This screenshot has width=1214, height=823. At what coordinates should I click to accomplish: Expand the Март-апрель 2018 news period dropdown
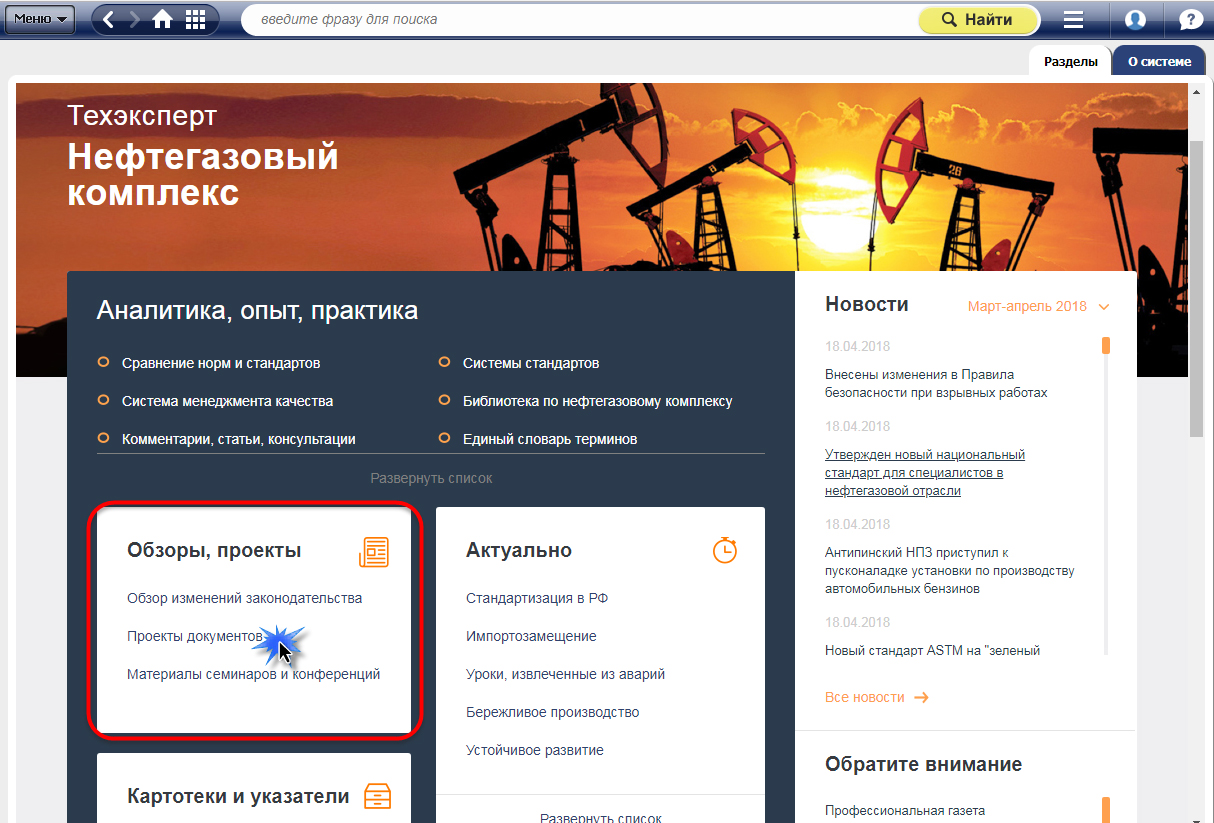1038,307
